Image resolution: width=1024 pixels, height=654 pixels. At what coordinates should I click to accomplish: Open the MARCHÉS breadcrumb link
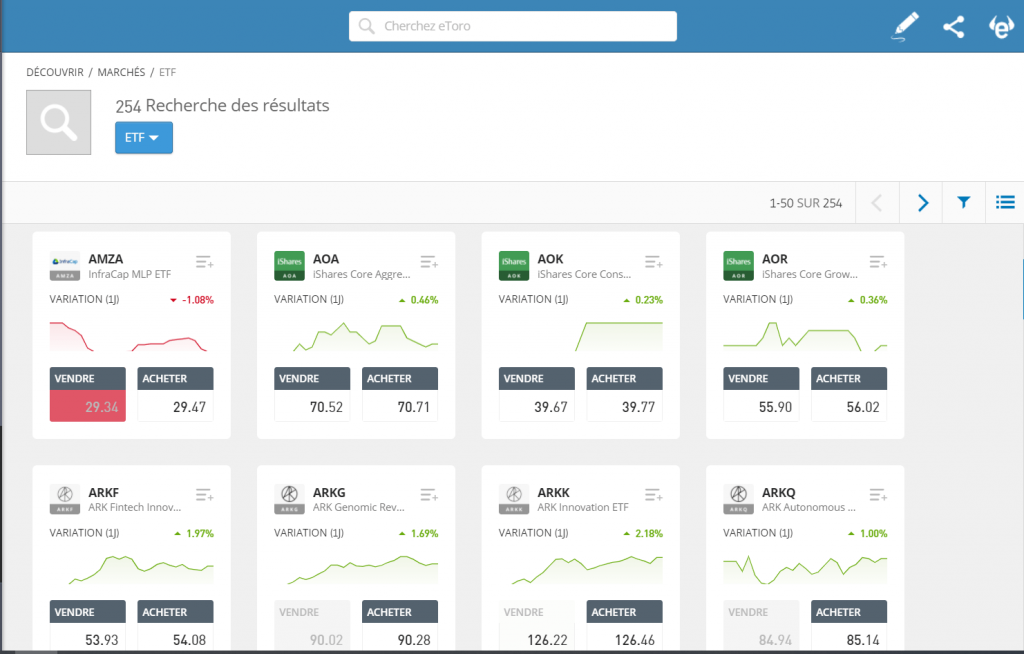121,72
